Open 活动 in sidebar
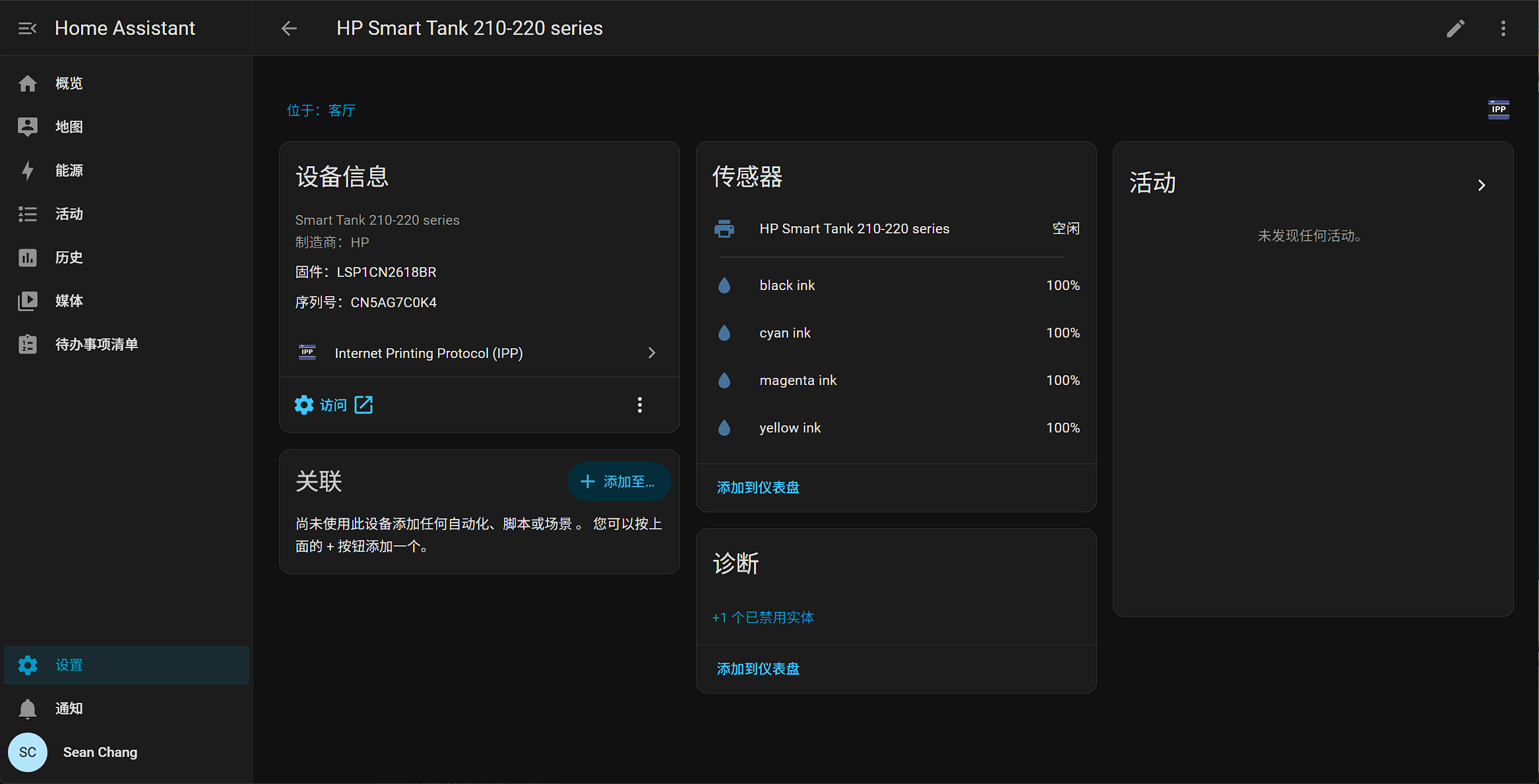Screen dimensions: 1539x784 (127, 214)
